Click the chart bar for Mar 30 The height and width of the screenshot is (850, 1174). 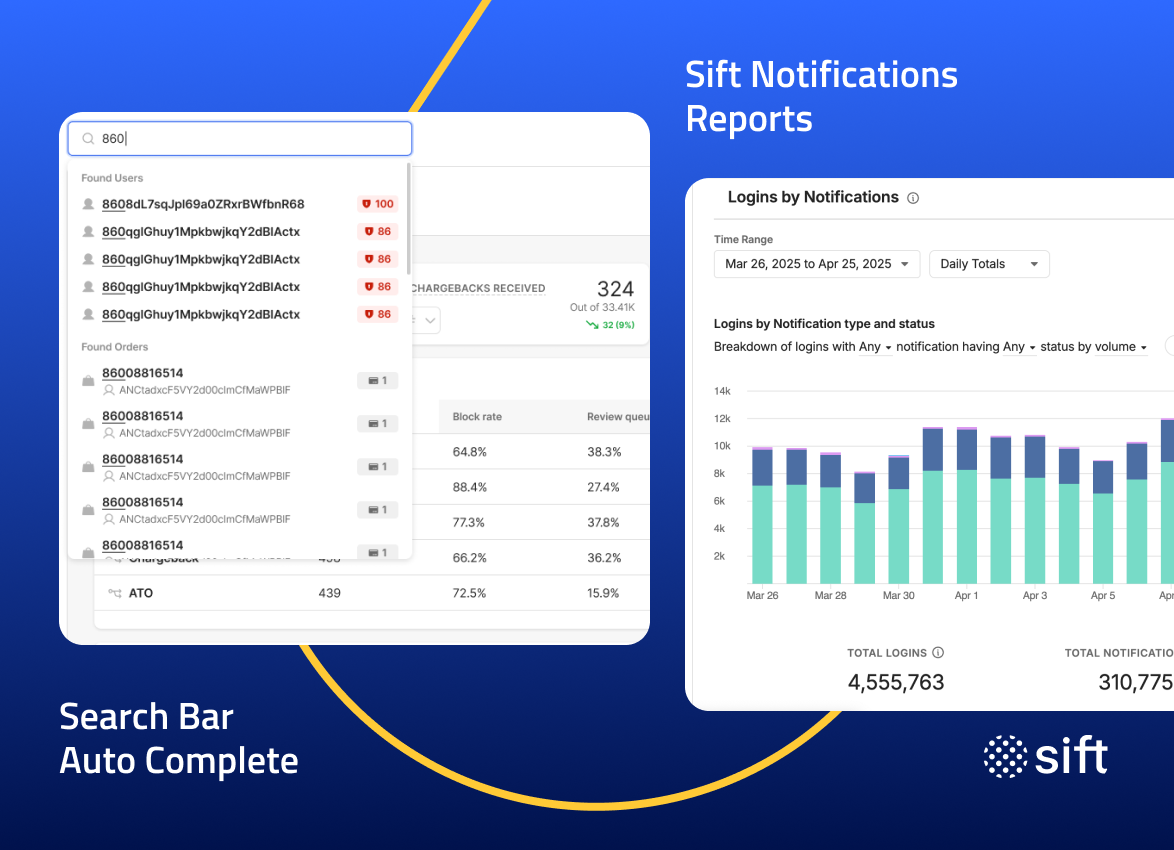pyautogui.click(x=898, y=519)
